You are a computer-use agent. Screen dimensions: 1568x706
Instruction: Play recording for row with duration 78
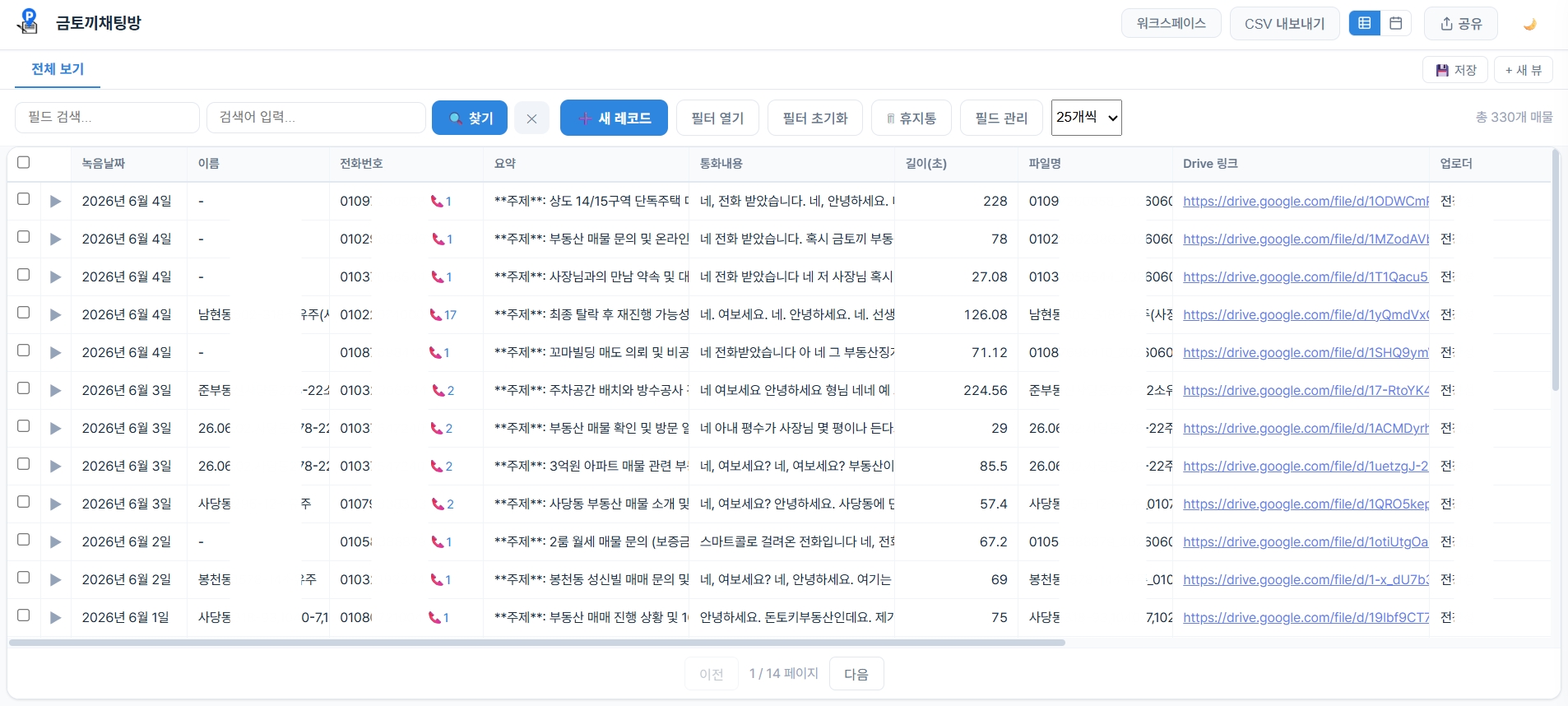click(x=55, y=239)
